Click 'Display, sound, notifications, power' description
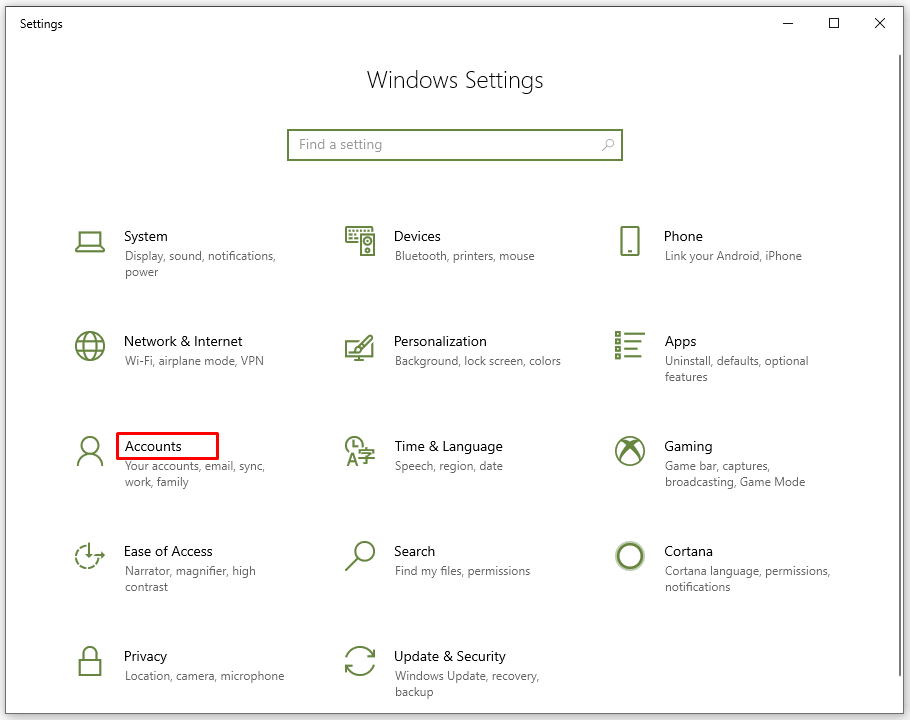910x720 pixels. [200, 264]
